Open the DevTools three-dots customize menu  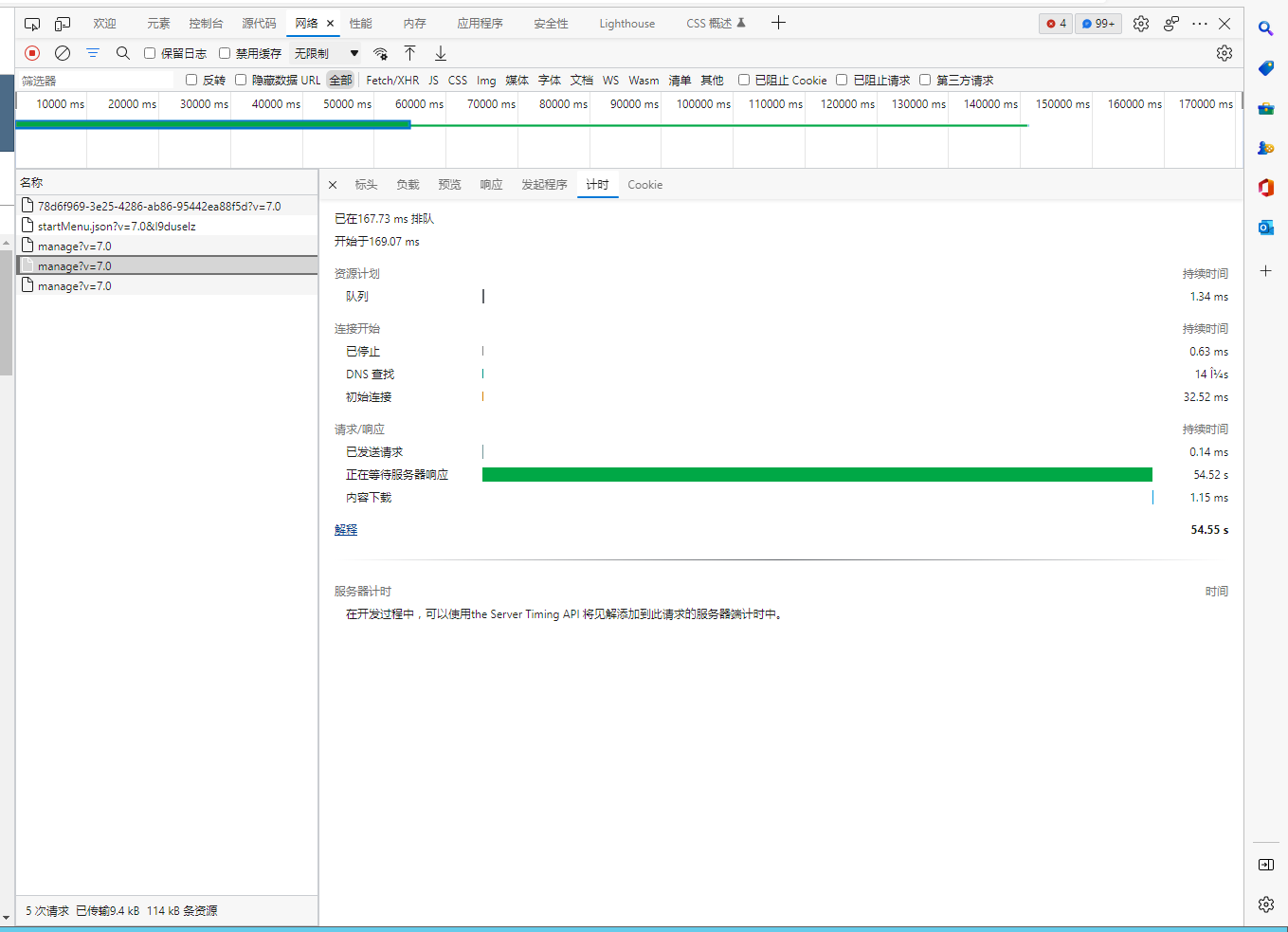tap(1200, 24)
